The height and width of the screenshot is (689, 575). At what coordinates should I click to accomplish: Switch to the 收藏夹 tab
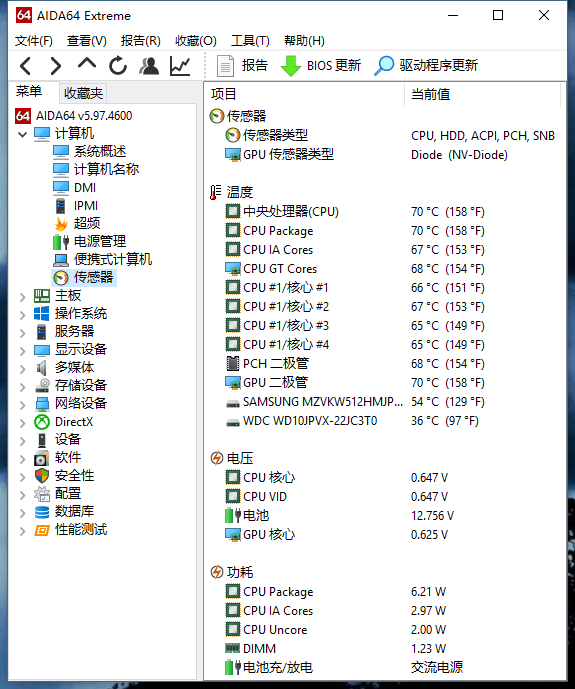83,93
